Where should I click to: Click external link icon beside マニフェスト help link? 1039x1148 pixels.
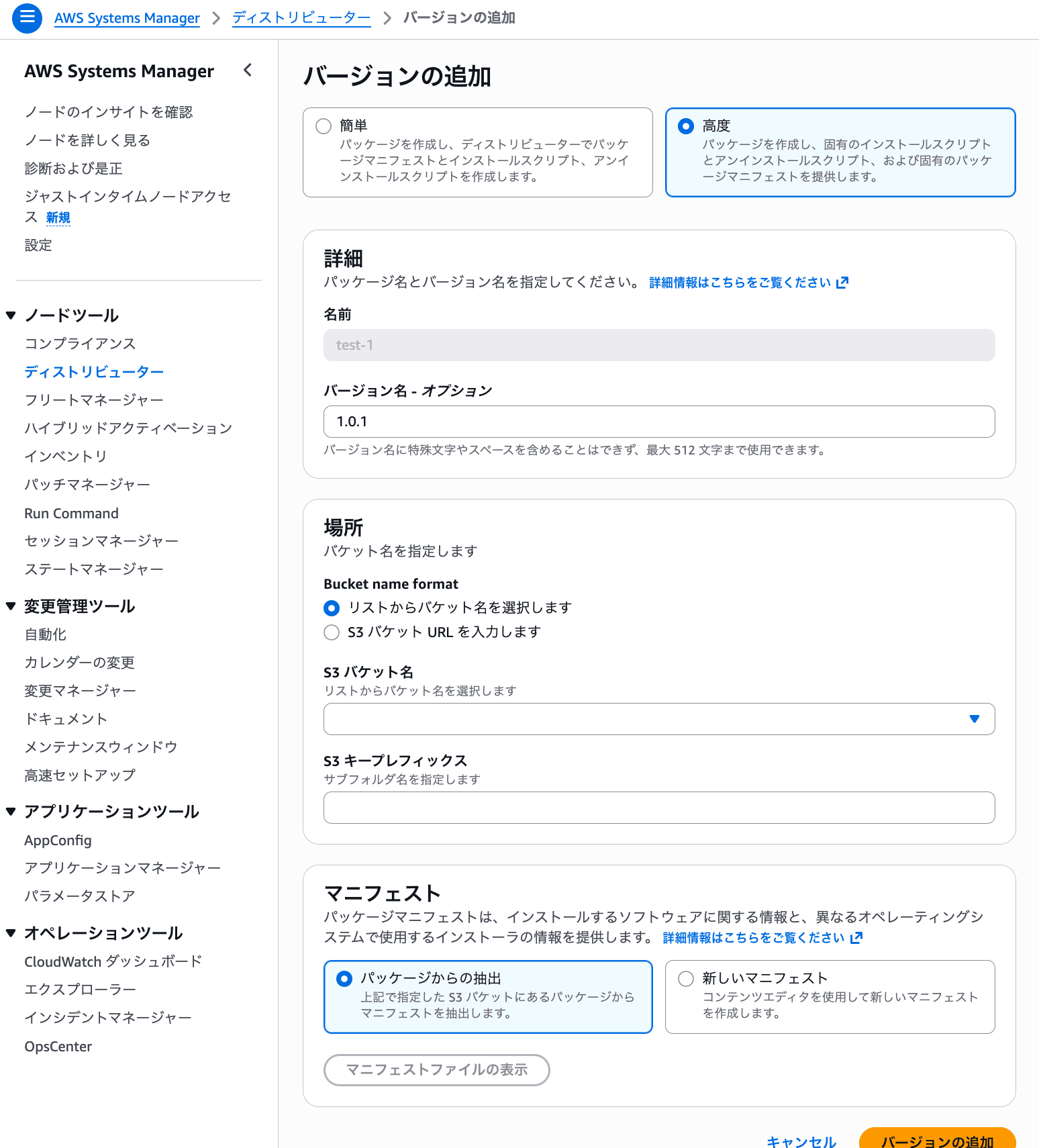[x=856, y=938]
